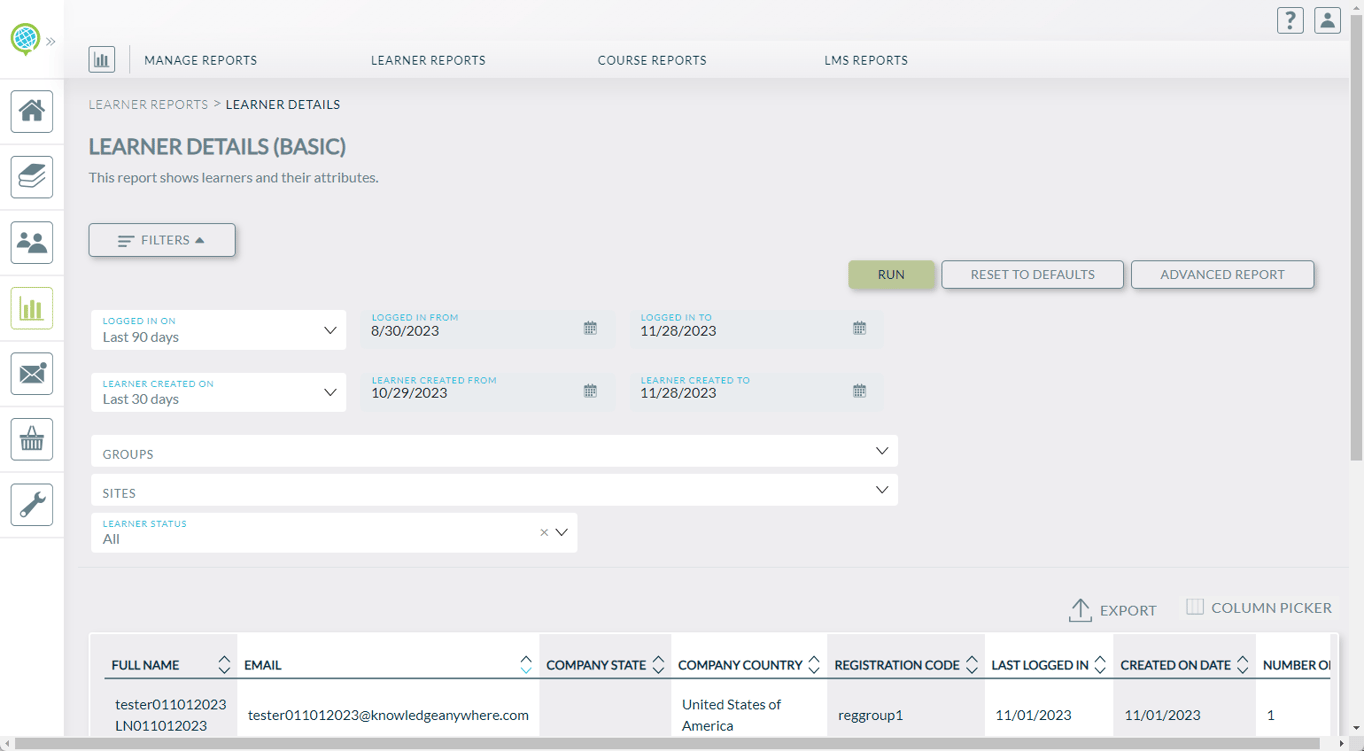Sort table by Last Logged In
Screen dimensions: 1364x751
[1100, 665]
